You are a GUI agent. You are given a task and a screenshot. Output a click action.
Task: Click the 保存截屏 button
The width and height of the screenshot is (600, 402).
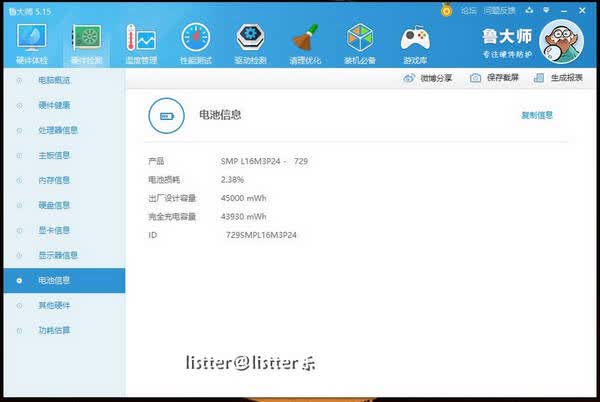494,78
